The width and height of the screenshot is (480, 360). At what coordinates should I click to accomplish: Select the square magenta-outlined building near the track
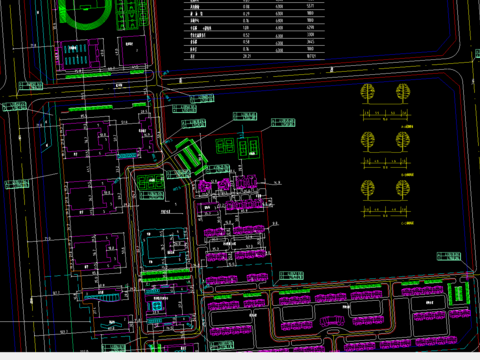pyautogui.click(x=132, y=51)
